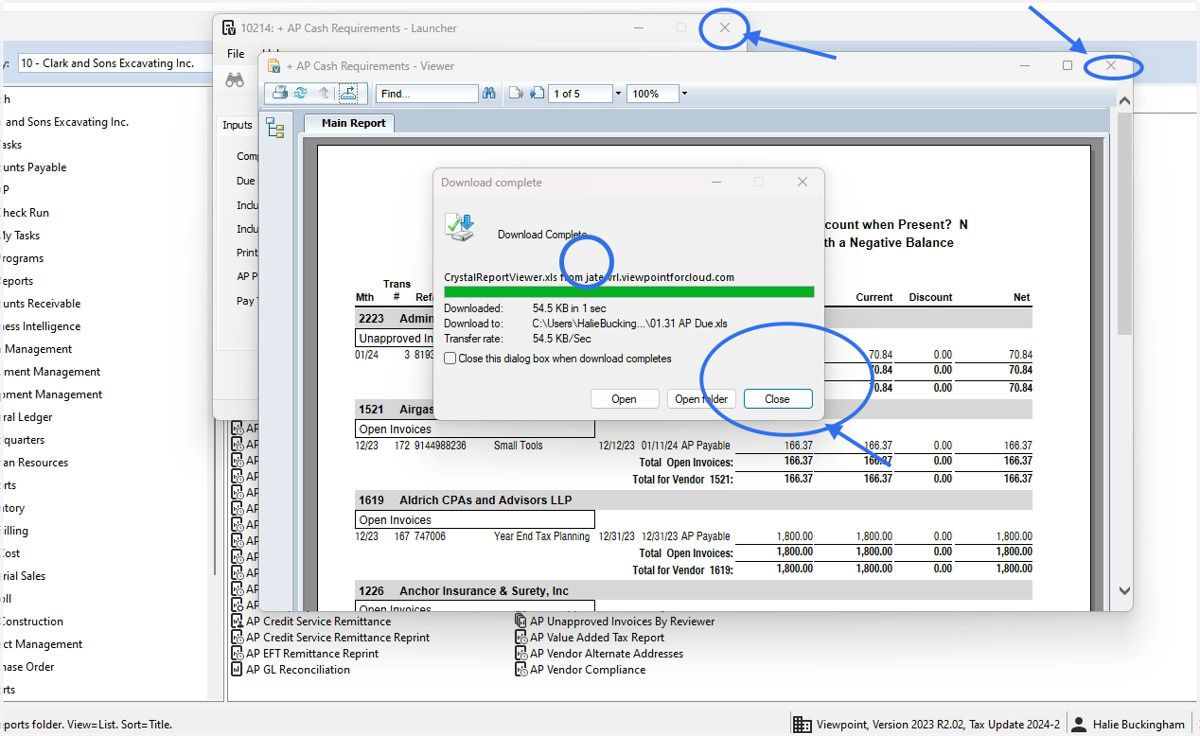Click the Viewer scroll up arrow
1200x736 pixels.
(x=1124, y=101)
